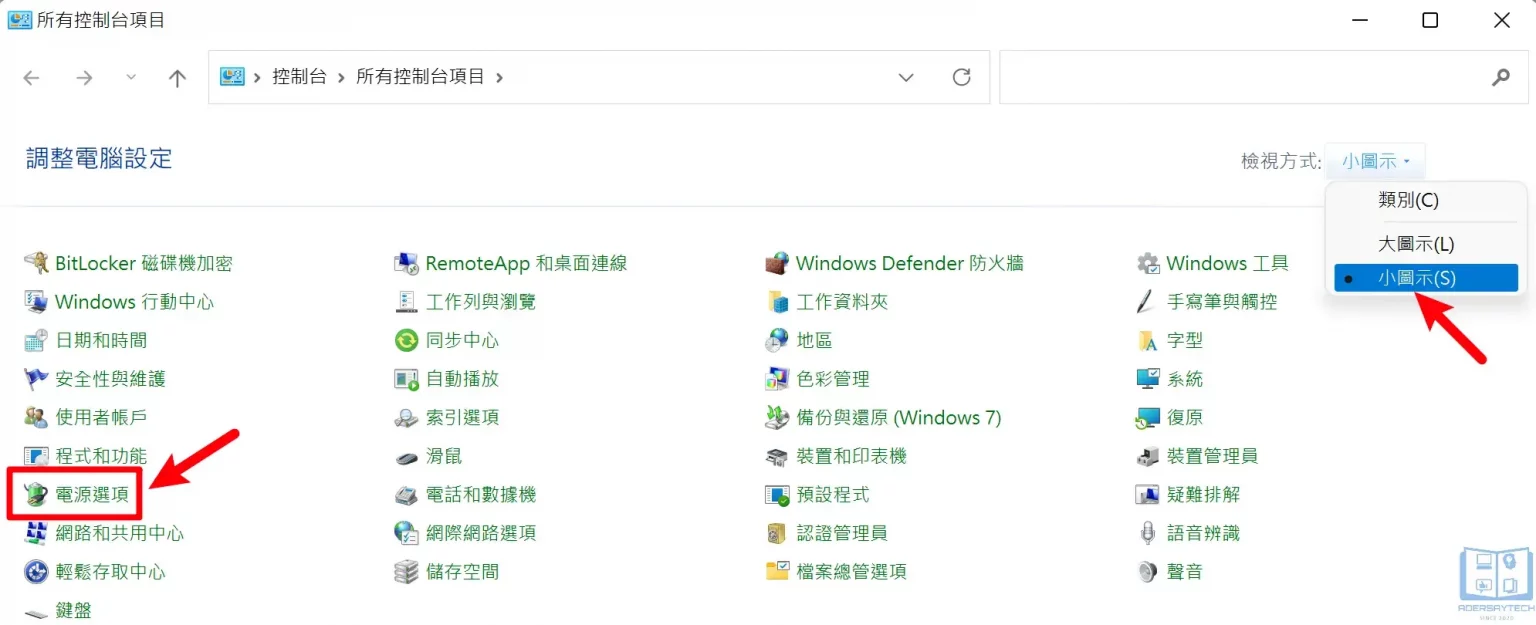Click the 裝置管理員 icon
The width and height of the screenshot is (1536, 625).
(x=1148, y=456)
